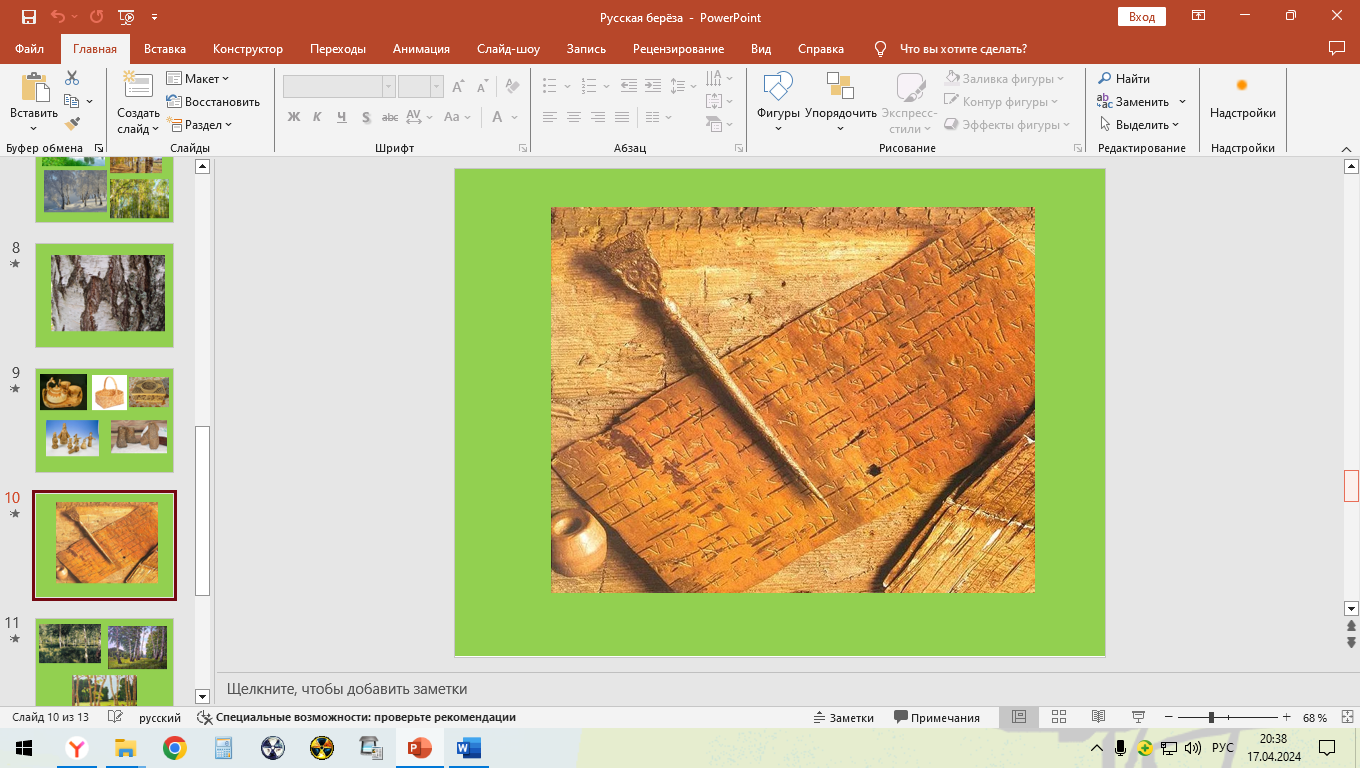1360x768 pixels.
Task: Toggle the Заметки notes pane
Action: tap(843, 717)
